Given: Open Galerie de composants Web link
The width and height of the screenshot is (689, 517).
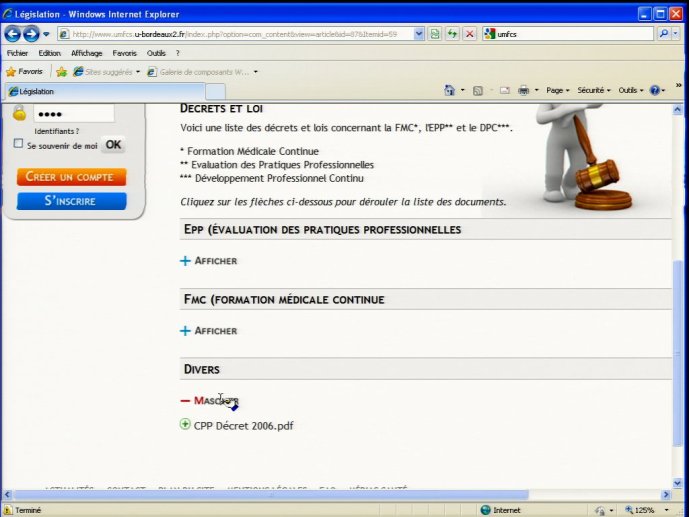Looking at the screenshot, I should tap(199, 72).
